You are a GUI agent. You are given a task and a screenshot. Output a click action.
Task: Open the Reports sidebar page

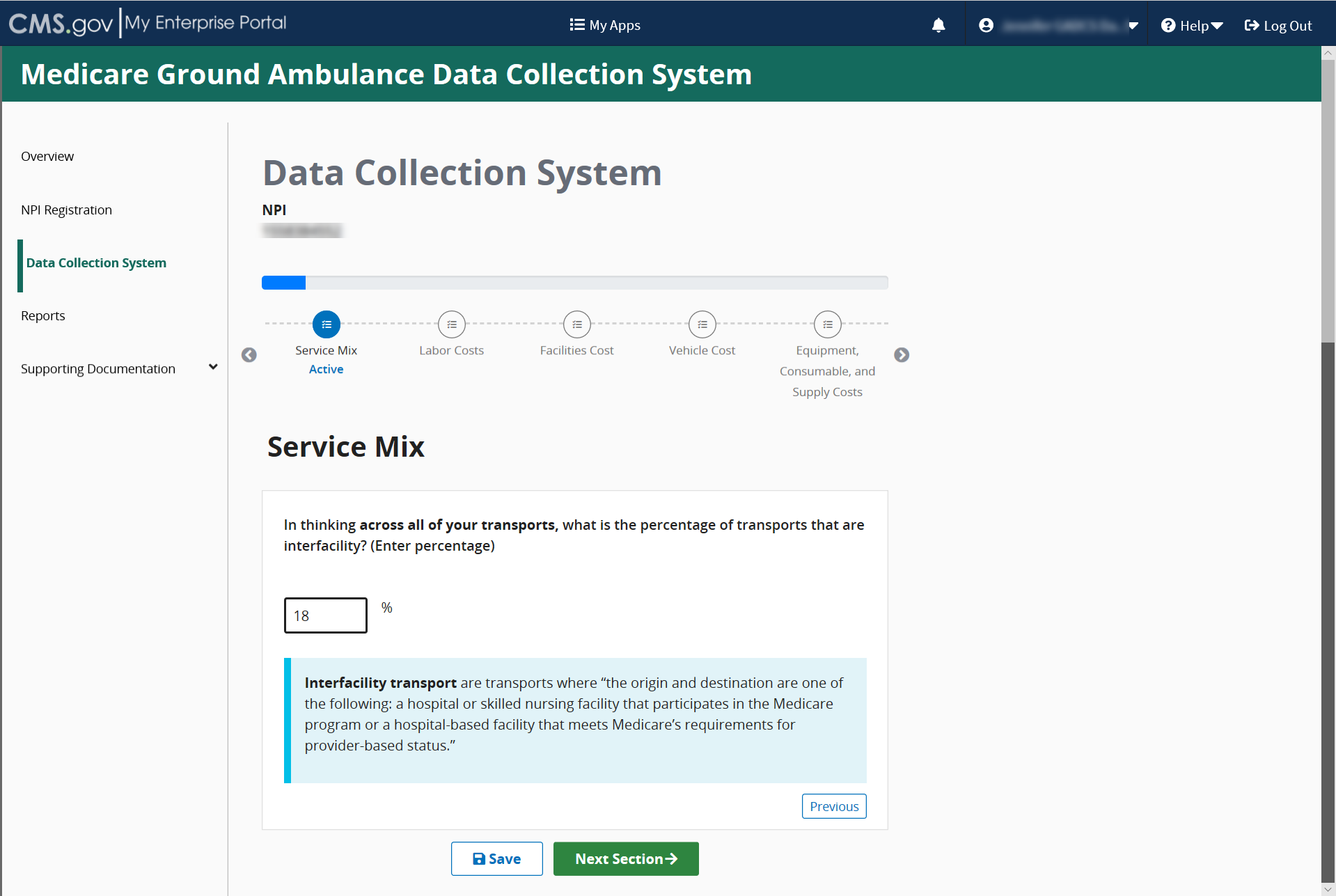point(43,316)
